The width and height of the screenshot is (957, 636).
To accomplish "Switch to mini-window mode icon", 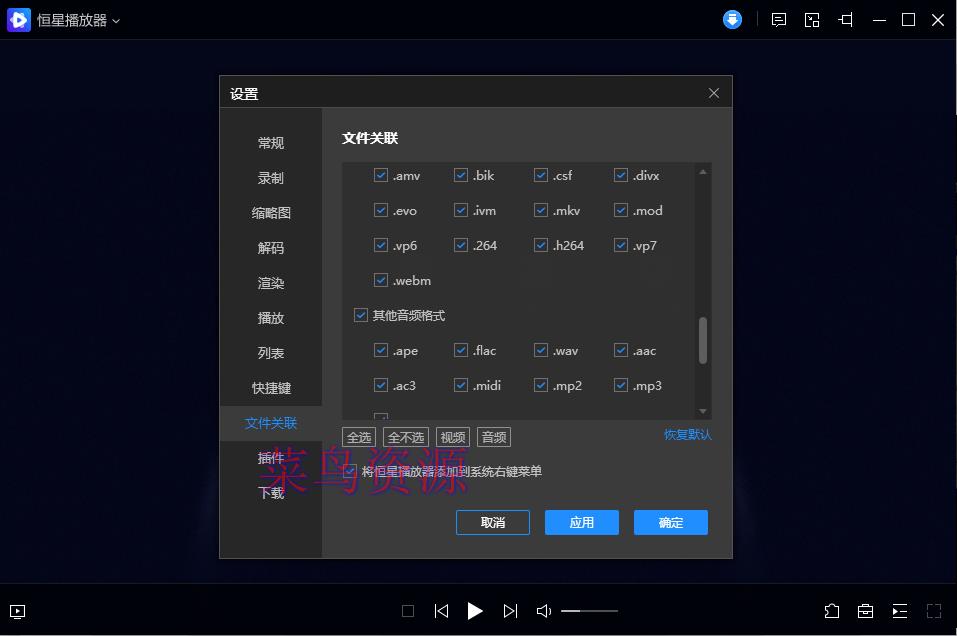I will 811,19.
